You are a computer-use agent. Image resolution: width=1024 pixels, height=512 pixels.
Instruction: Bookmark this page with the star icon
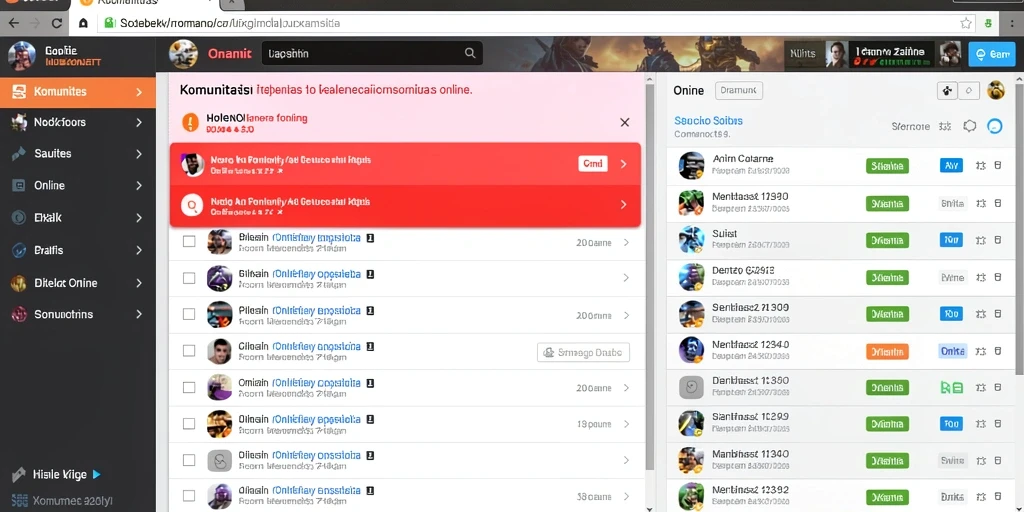coord(966,23)
